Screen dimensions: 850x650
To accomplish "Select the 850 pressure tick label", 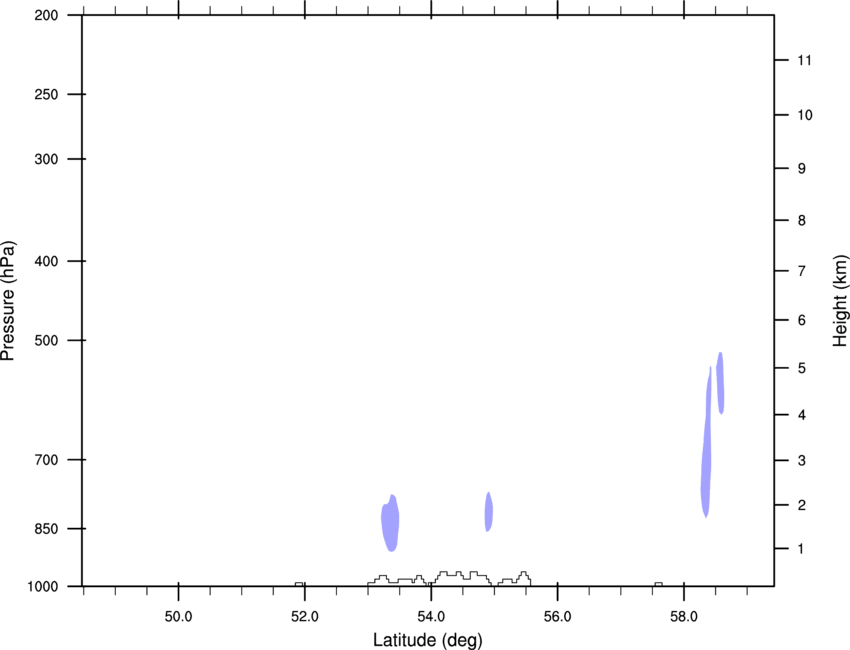I will [46, 529].
